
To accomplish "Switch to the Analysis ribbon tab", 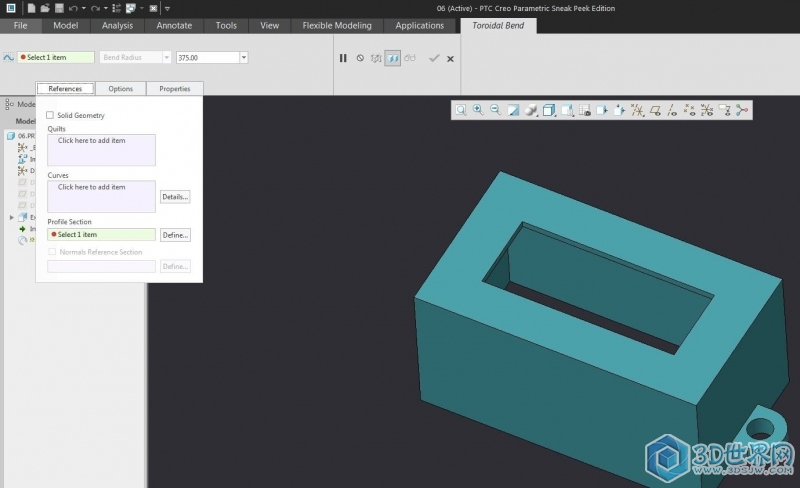I will [x=117, y=26].
